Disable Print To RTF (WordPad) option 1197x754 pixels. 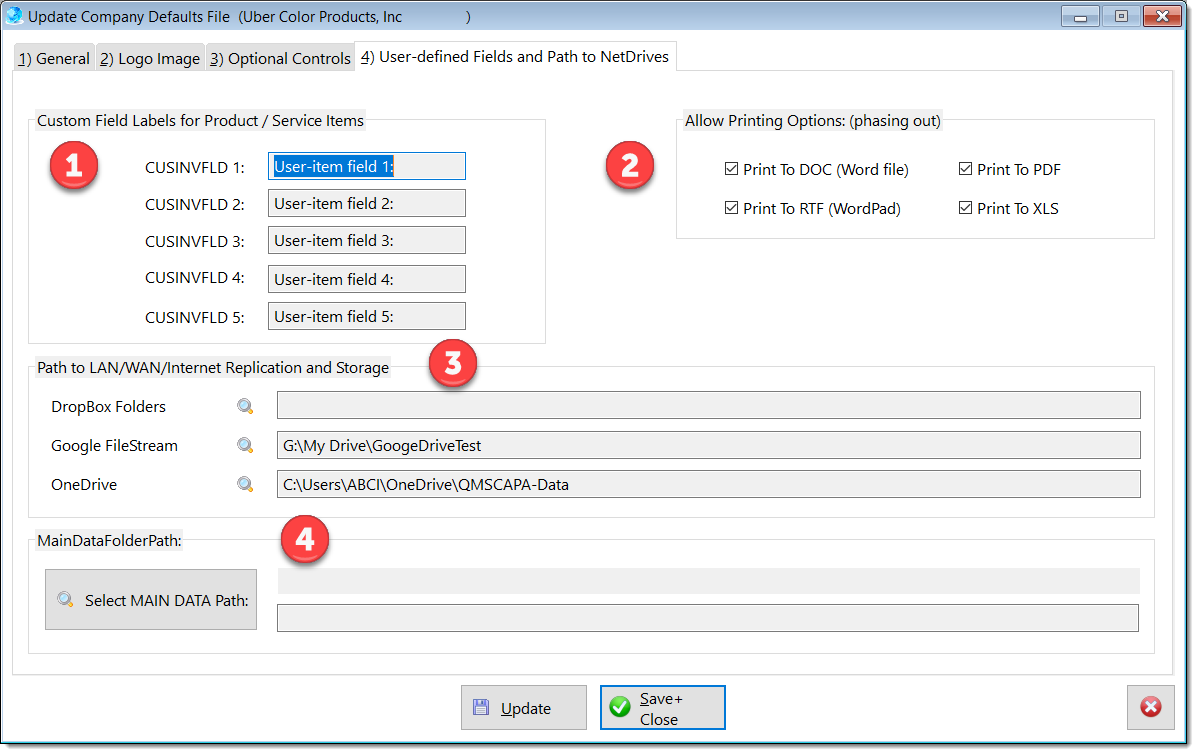731,209
